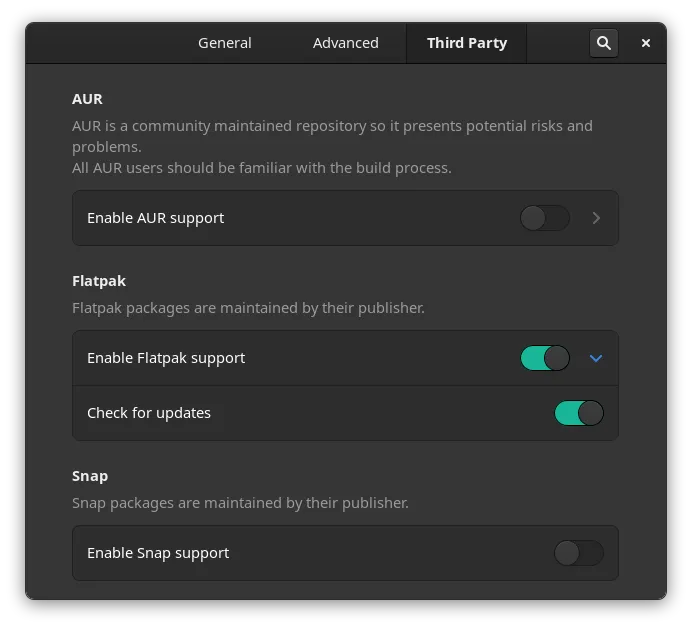Click the AUR section heading
Viewport: 692px width, 628px height.
[87, 99]
